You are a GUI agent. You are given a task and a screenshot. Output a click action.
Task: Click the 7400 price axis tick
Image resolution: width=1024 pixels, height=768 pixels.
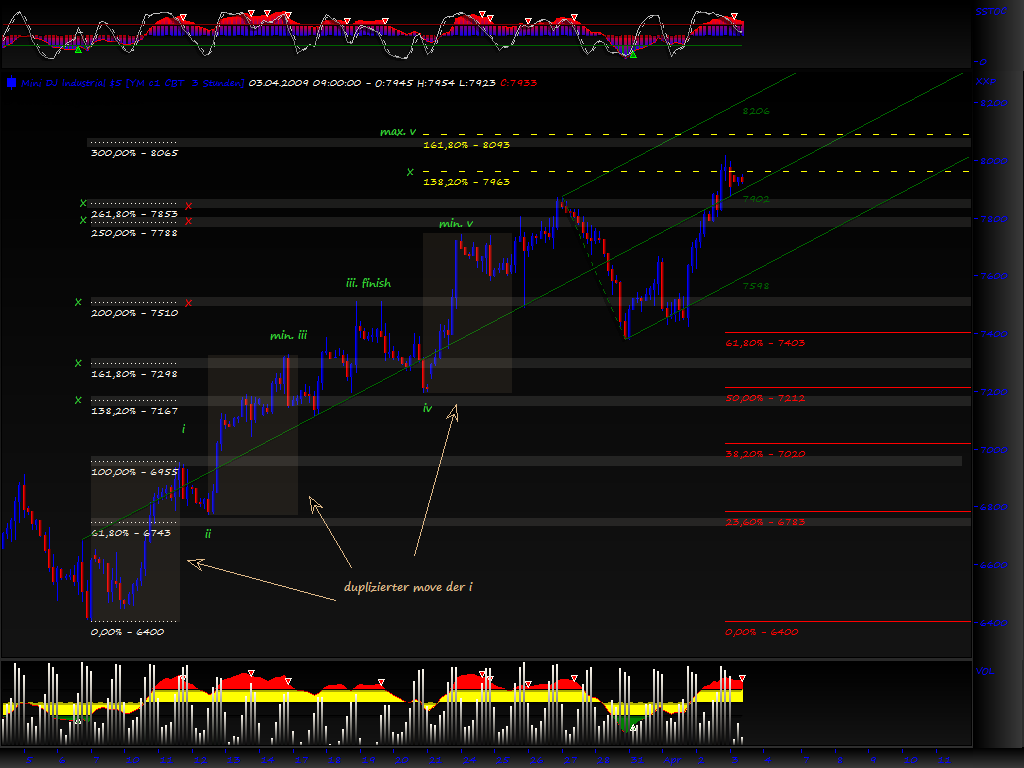[x=993, y=334]
